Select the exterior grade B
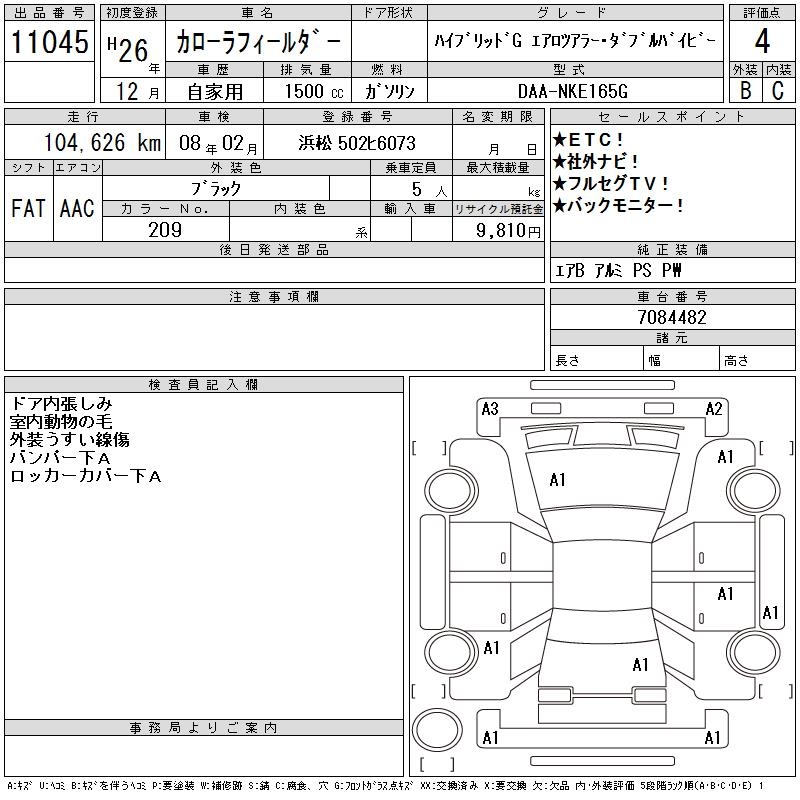This screenshot has width=800, height=800. coord(745,90)
